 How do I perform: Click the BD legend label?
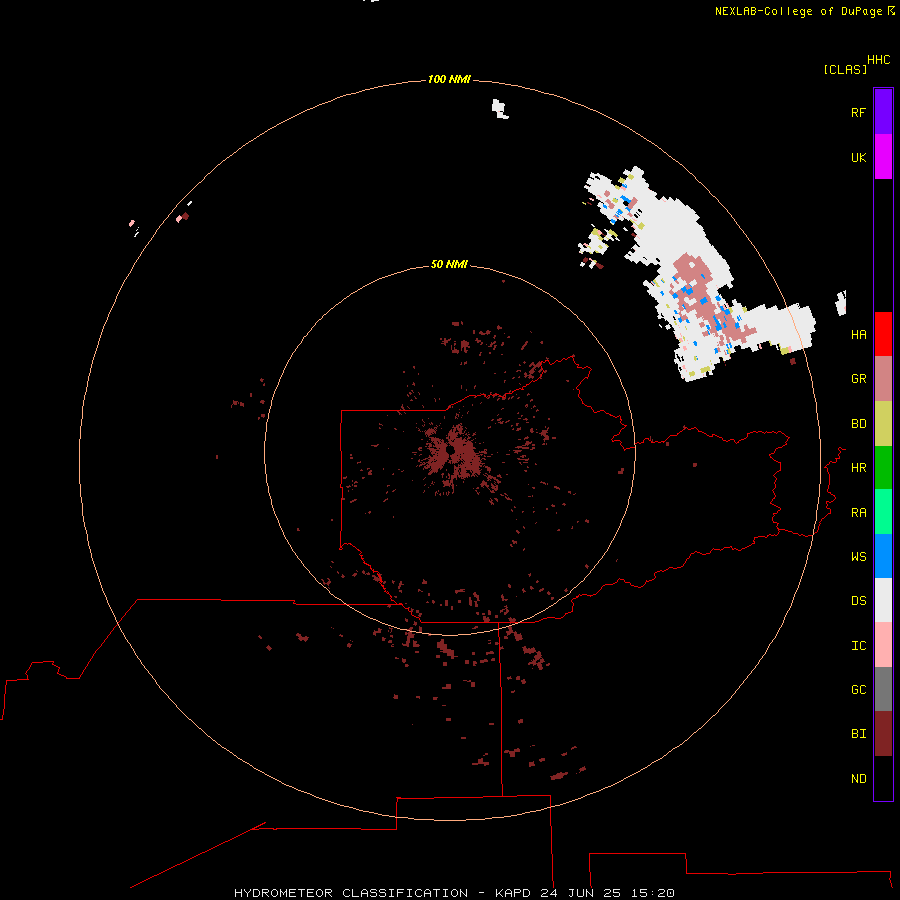point(858,424)
